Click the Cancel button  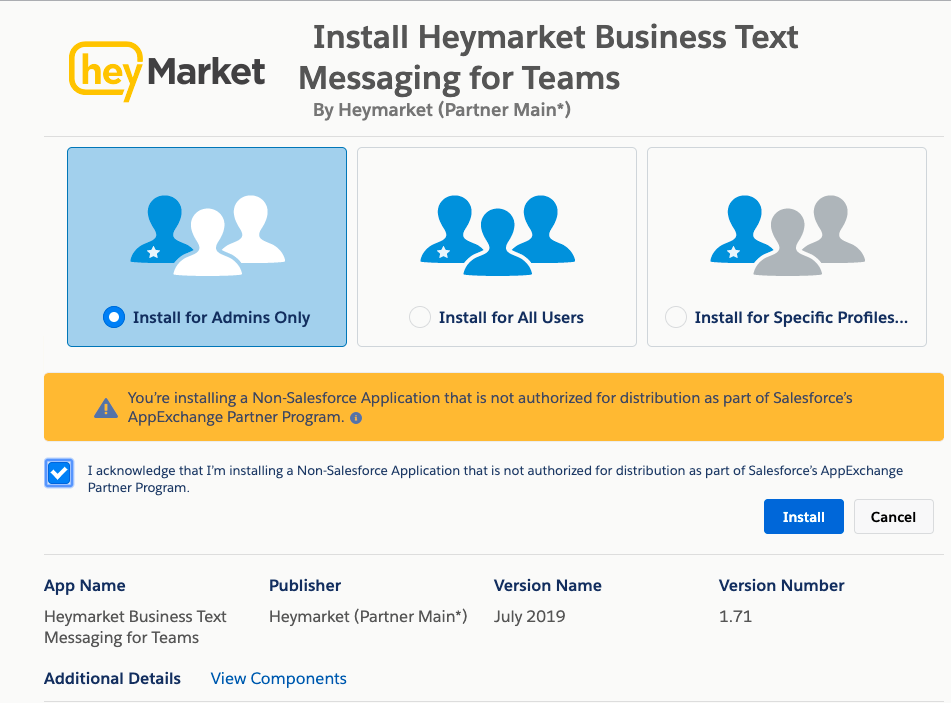tap(893, 517)
